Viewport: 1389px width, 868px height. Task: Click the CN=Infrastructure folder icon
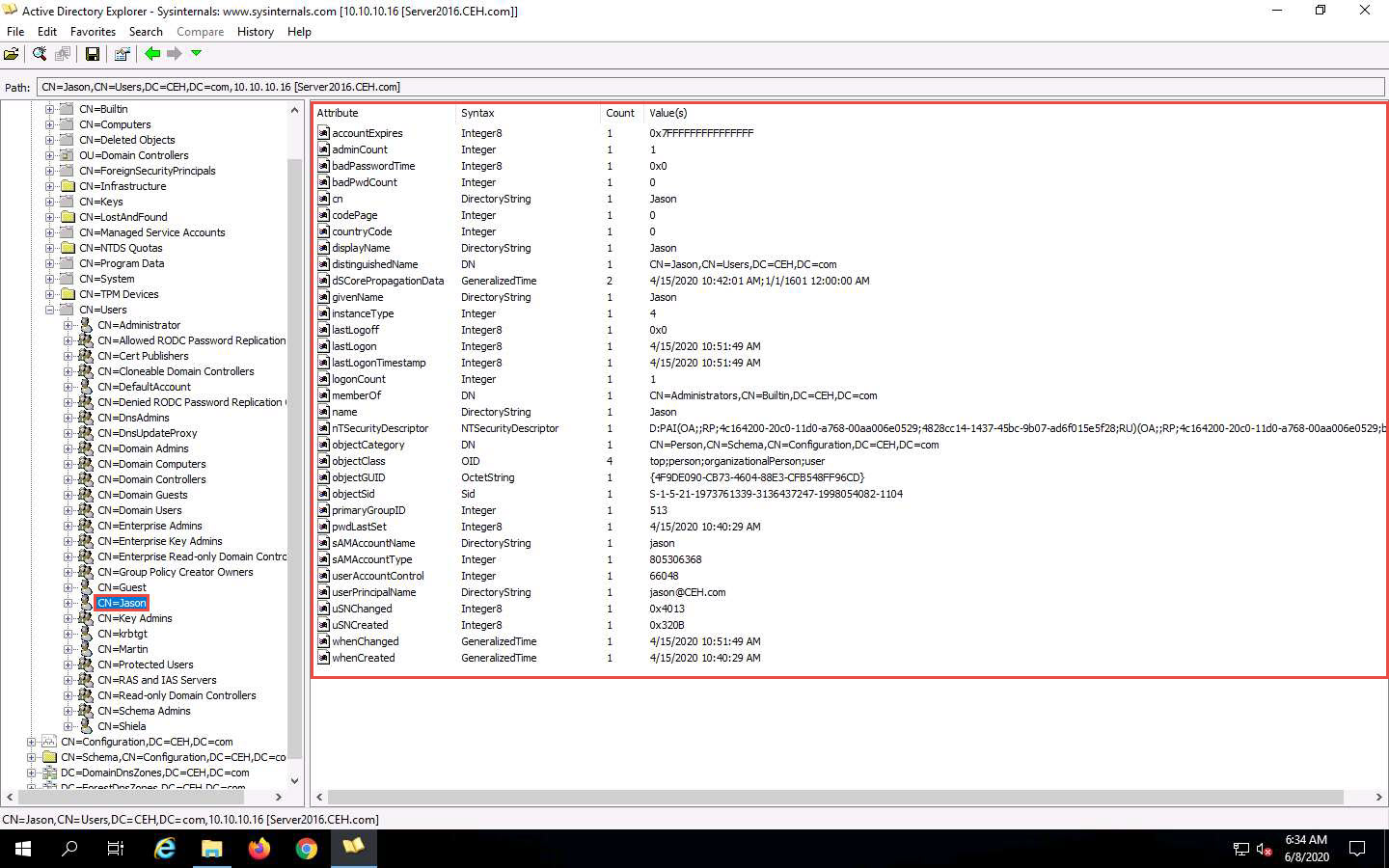68,186
